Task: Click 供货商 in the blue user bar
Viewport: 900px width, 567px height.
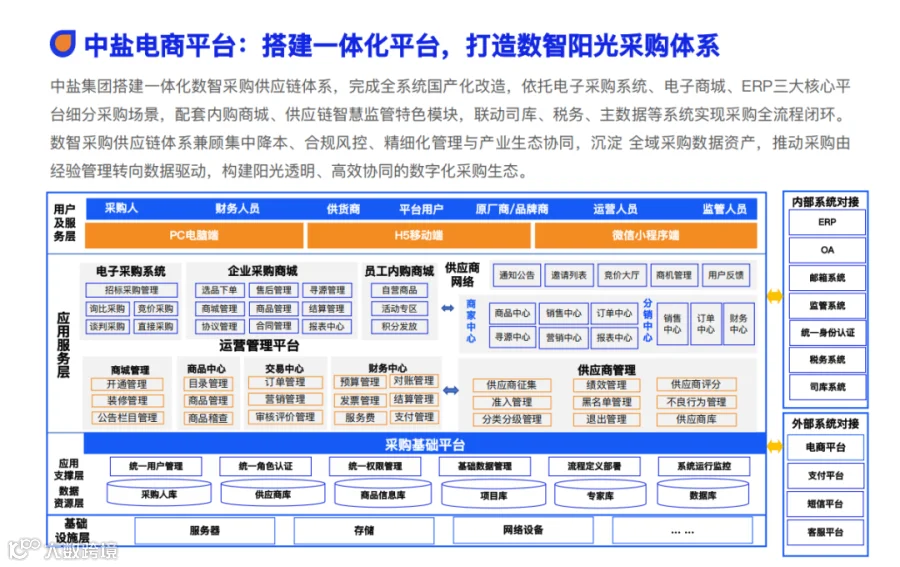Action: point(343,209)
